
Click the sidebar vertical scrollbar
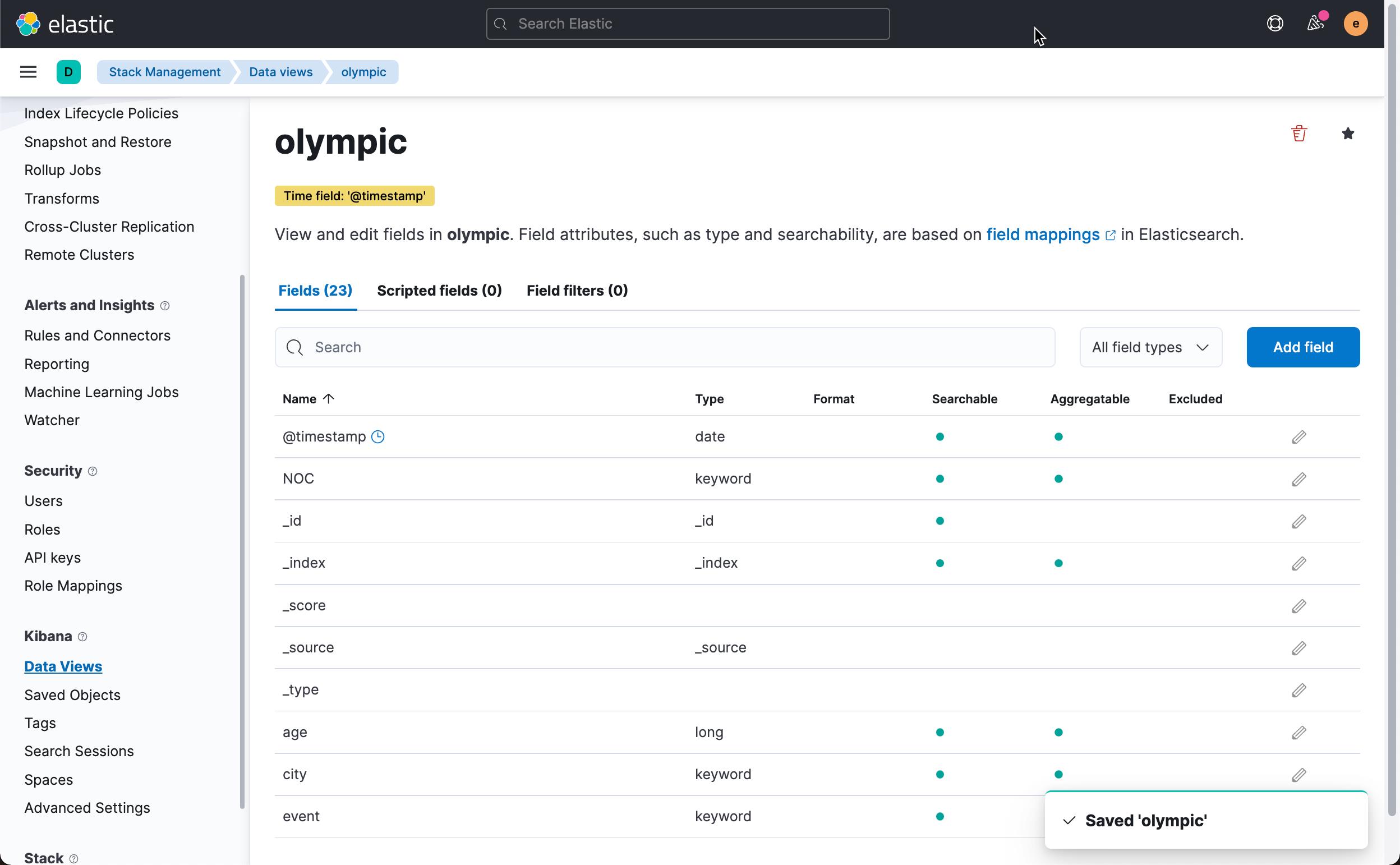tap(242, 542)
